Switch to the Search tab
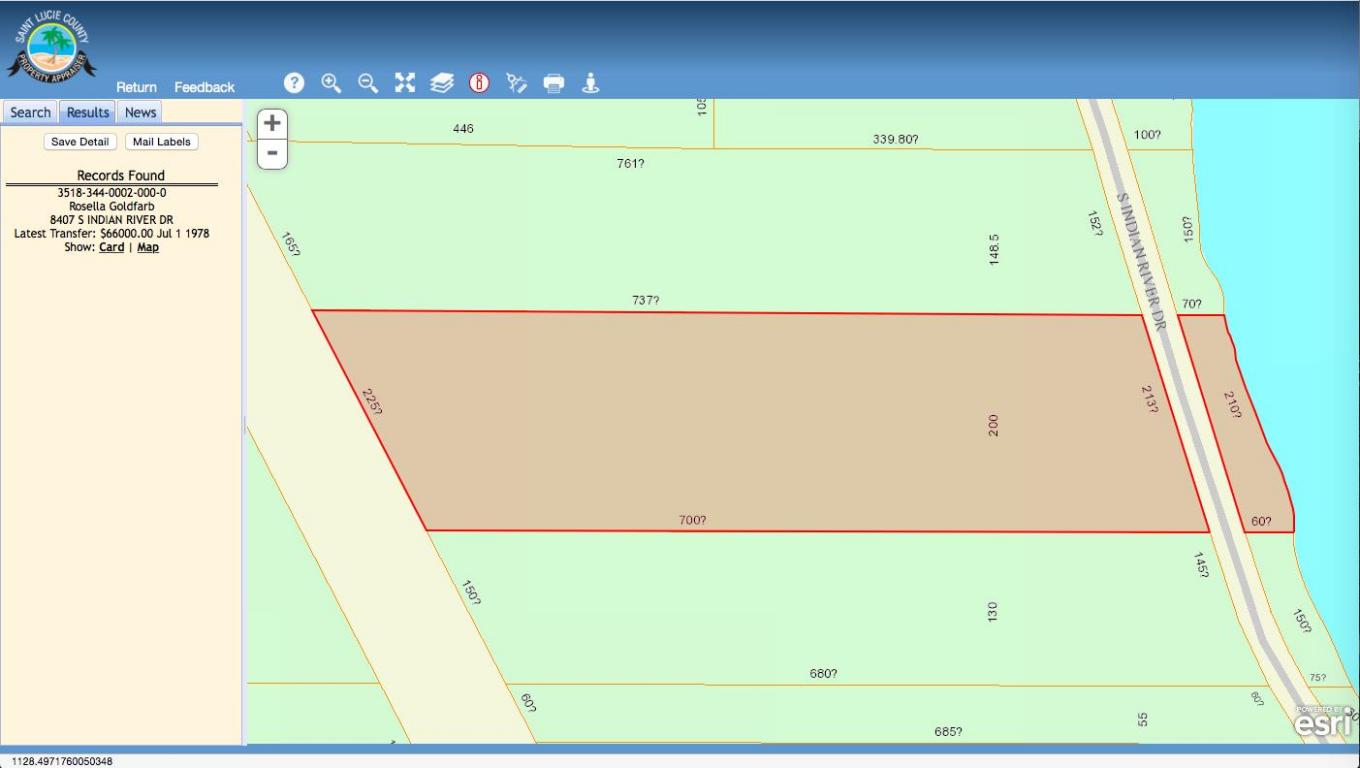The width and height of the screenshot is (1360, 768). point(30,112)
